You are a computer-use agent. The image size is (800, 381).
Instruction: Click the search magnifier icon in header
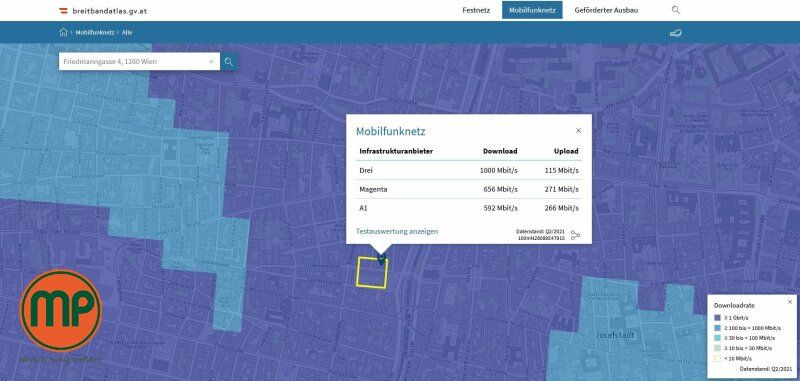point(676,10)
